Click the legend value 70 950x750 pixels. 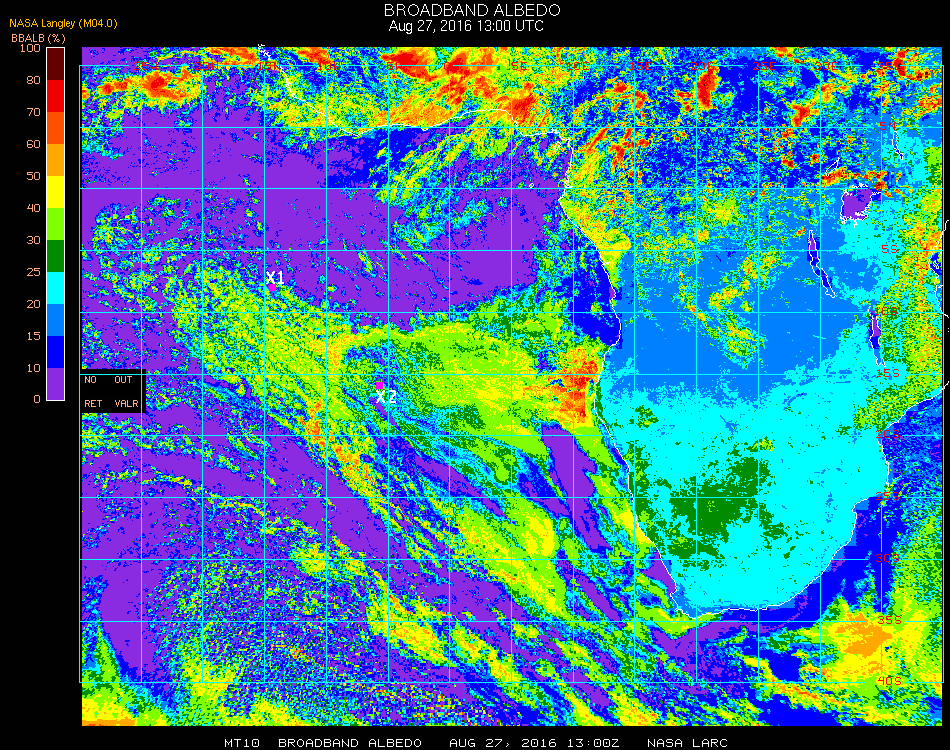click(33, 112)
